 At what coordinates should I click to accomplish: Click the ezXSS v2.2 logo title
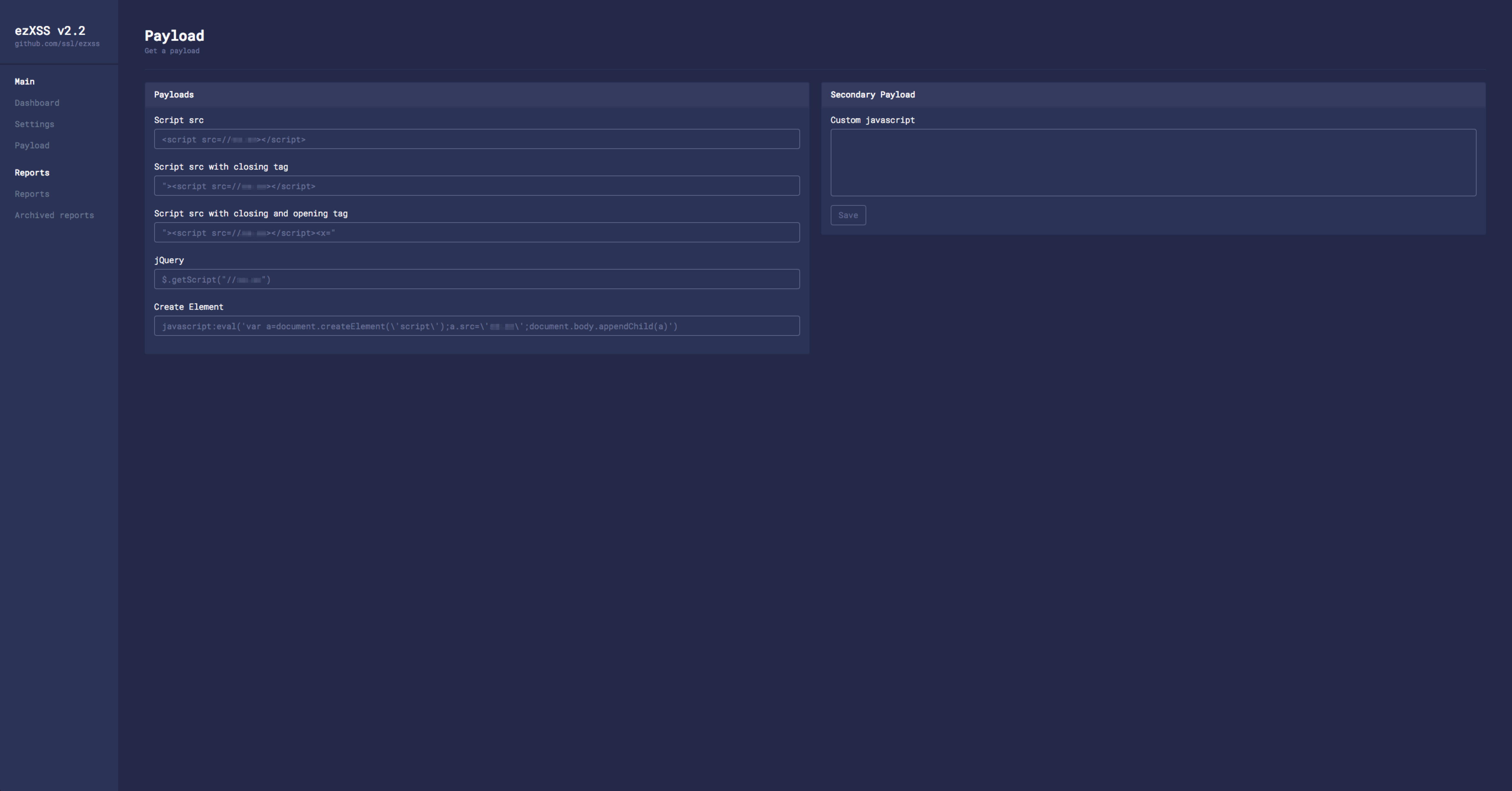pyautogui.click(x=50, y=30)
